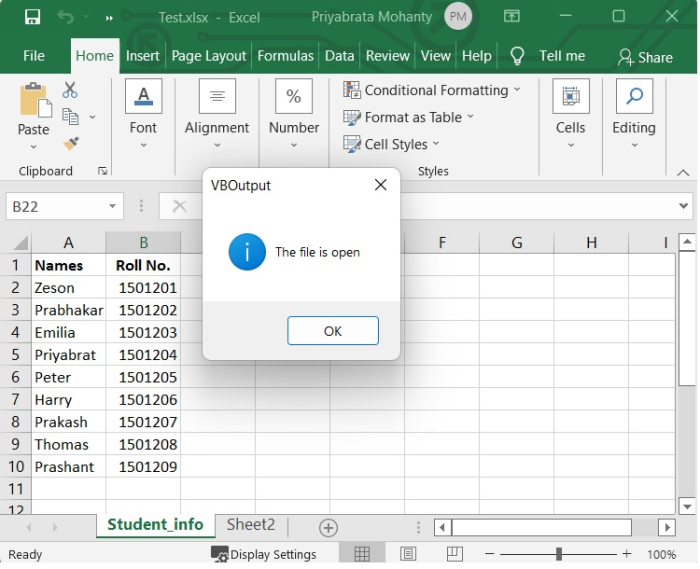Switch to Page Break Preview view

point(454,554)
